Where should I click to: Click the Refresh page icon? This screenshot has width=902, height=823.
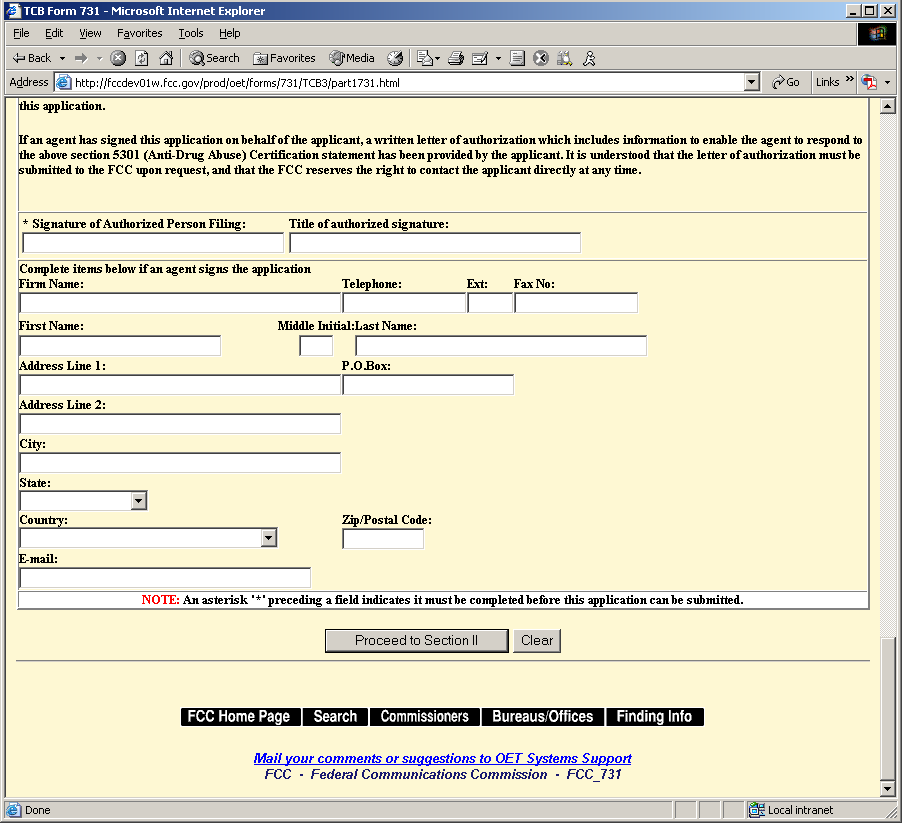click(x=142, y=58)
